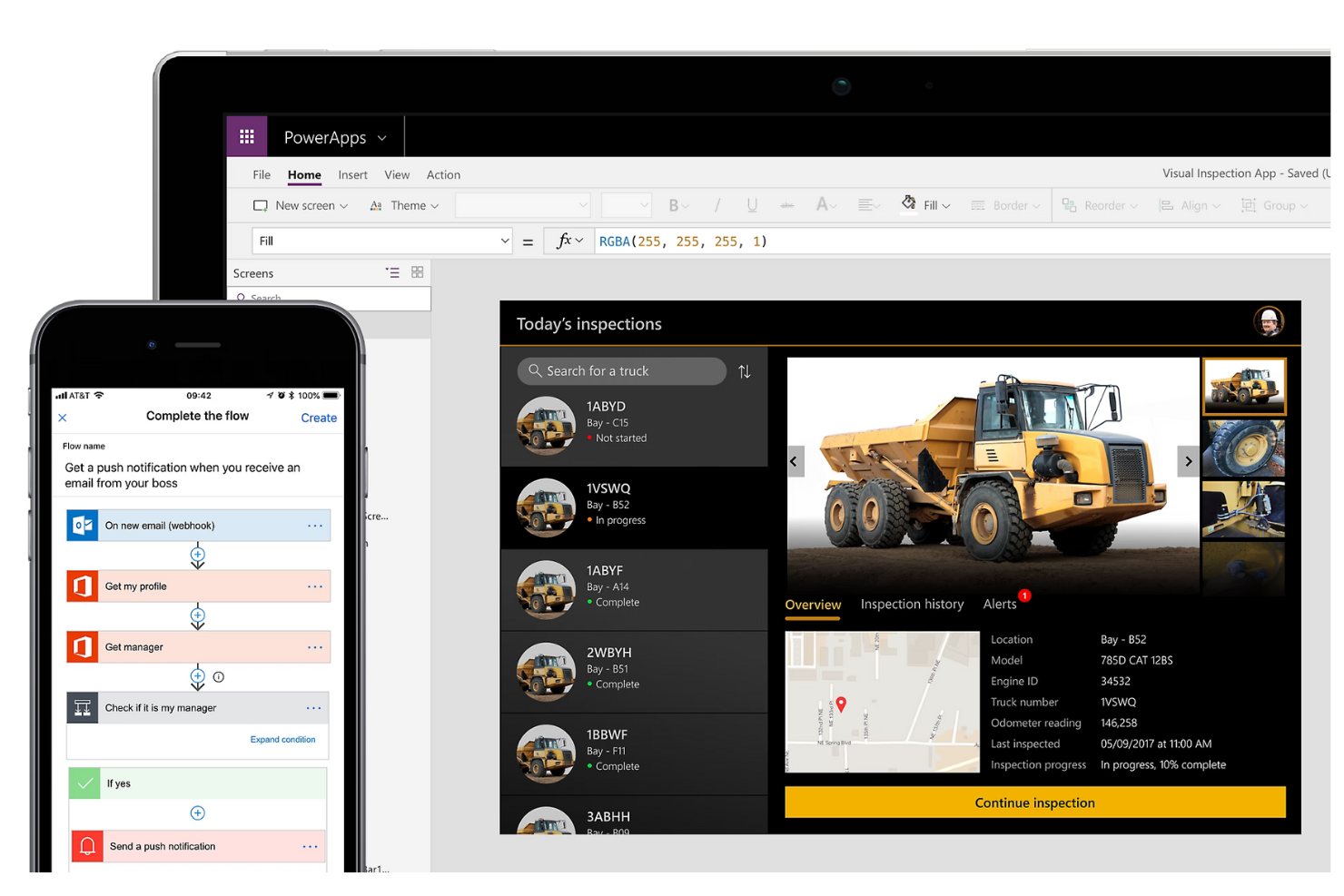
Task: Switch Screens panel to tree list view
Action: 392,272
